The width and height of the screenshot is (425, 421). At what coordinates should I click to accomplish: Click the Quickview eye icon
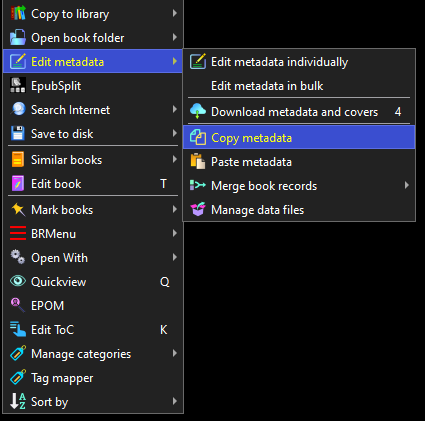pos(18,281)
